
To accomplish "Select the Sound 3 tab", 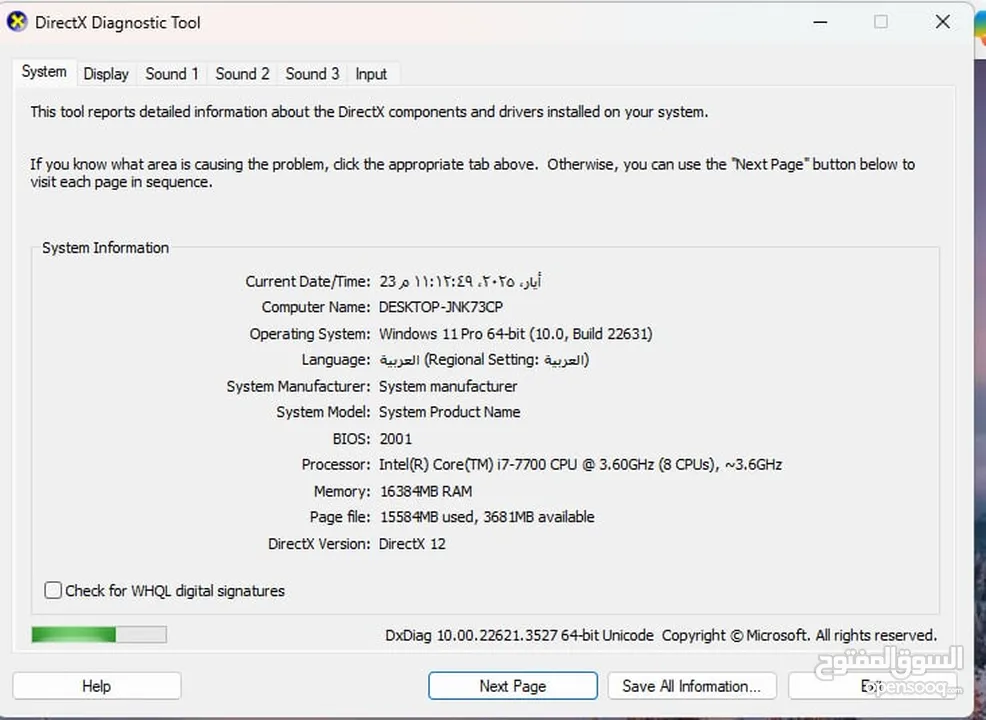I will [x=312, y=74].
